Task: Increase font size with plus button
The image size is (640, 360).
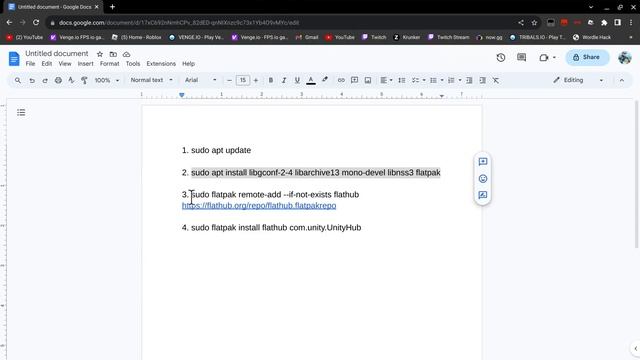Action: pyautogui.click(x=256, y=80)
